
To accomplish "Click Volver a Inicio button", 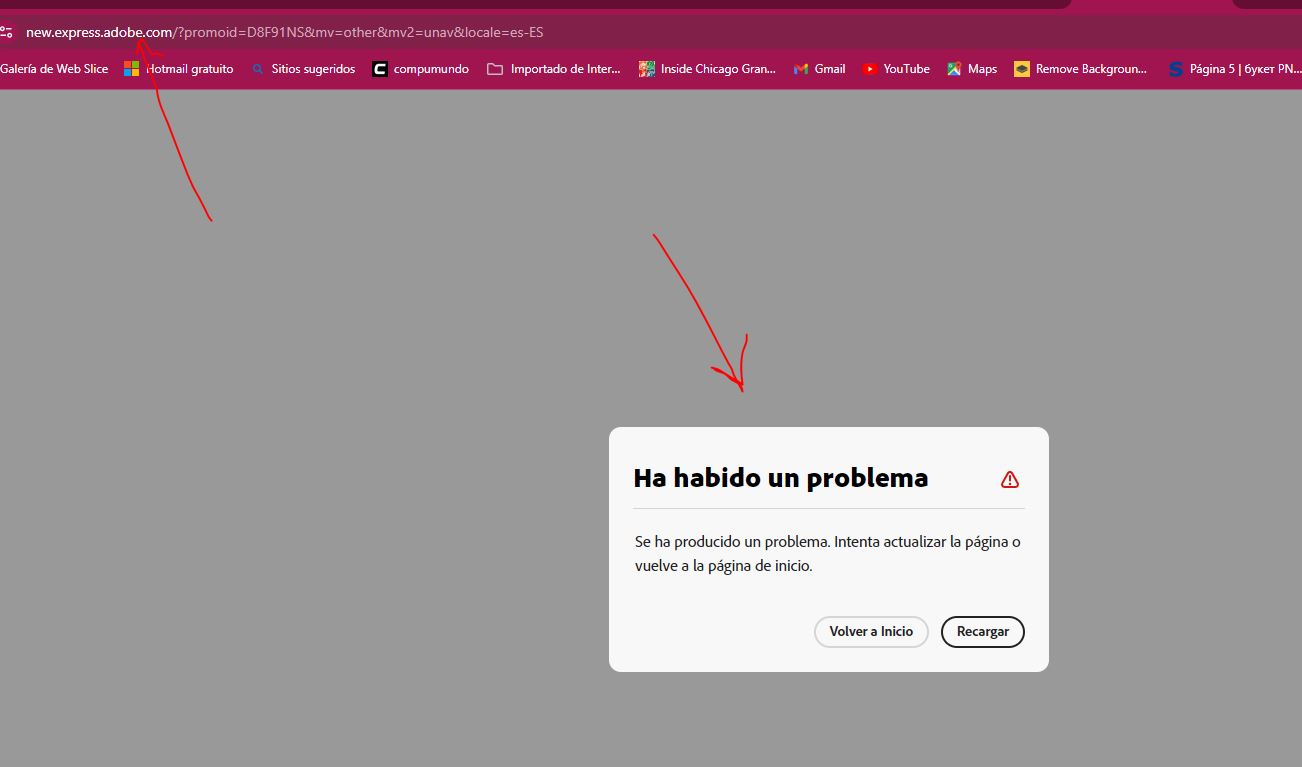I will (x=870, y=631).
